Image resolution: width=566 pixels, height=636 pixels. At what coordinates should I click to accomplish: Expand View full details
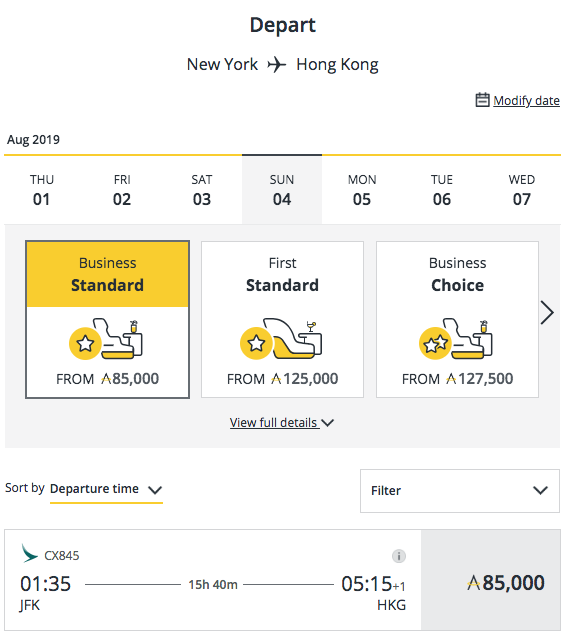pyautogui.click(x=282, y=423)
